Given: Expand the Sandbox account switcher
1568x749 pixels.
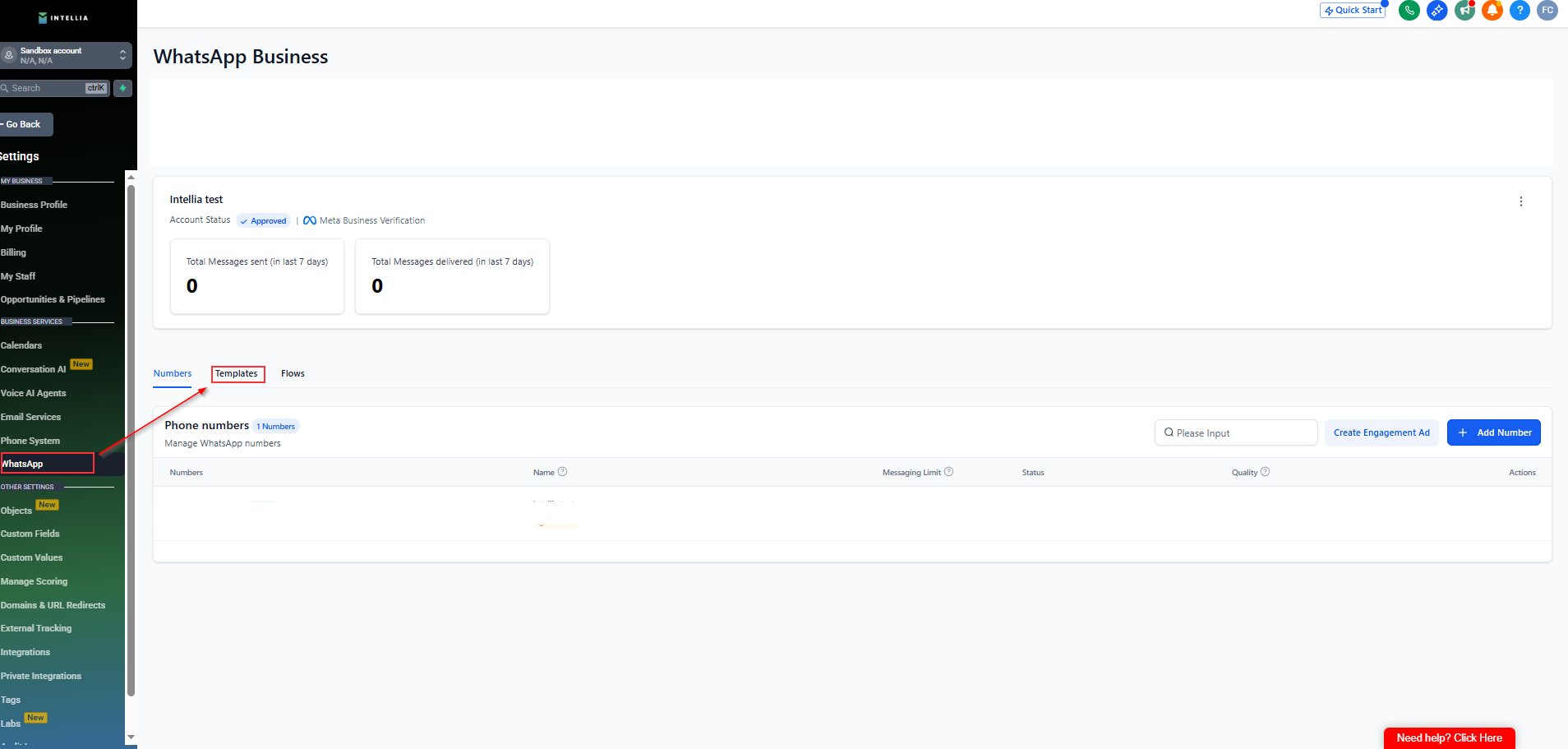Looking at the screenshot, I should click(x=122, y=55).
